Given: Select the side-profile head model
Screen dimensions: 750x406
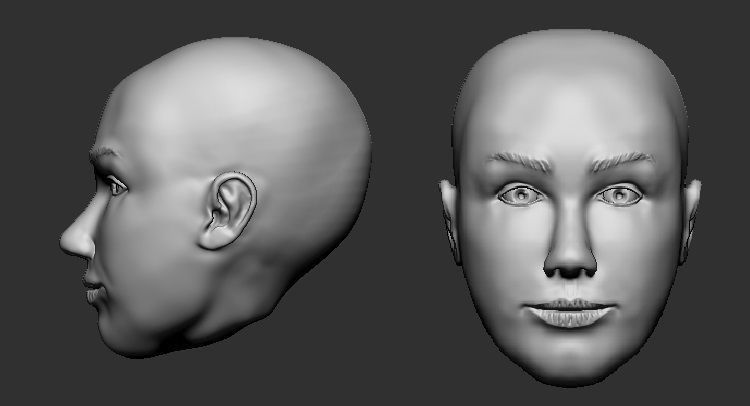Looking at the screenshot, I should tap(215, 197).
